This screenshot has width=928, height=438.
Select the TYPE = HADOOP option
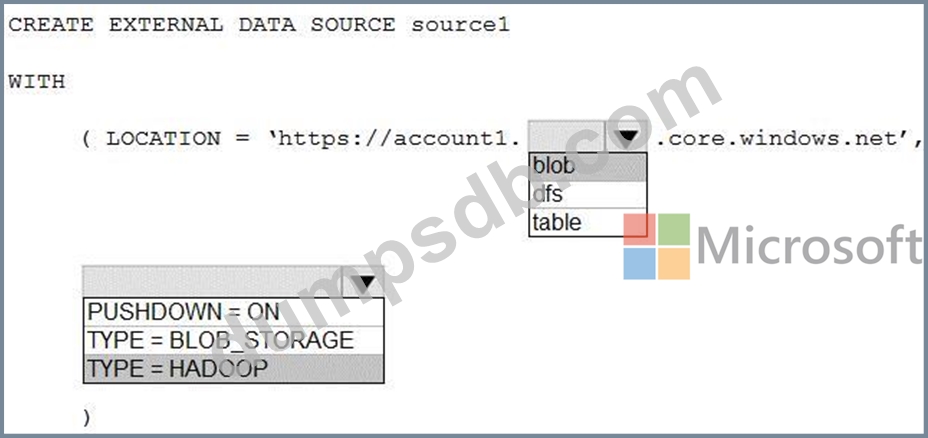[x=233, y=368]
